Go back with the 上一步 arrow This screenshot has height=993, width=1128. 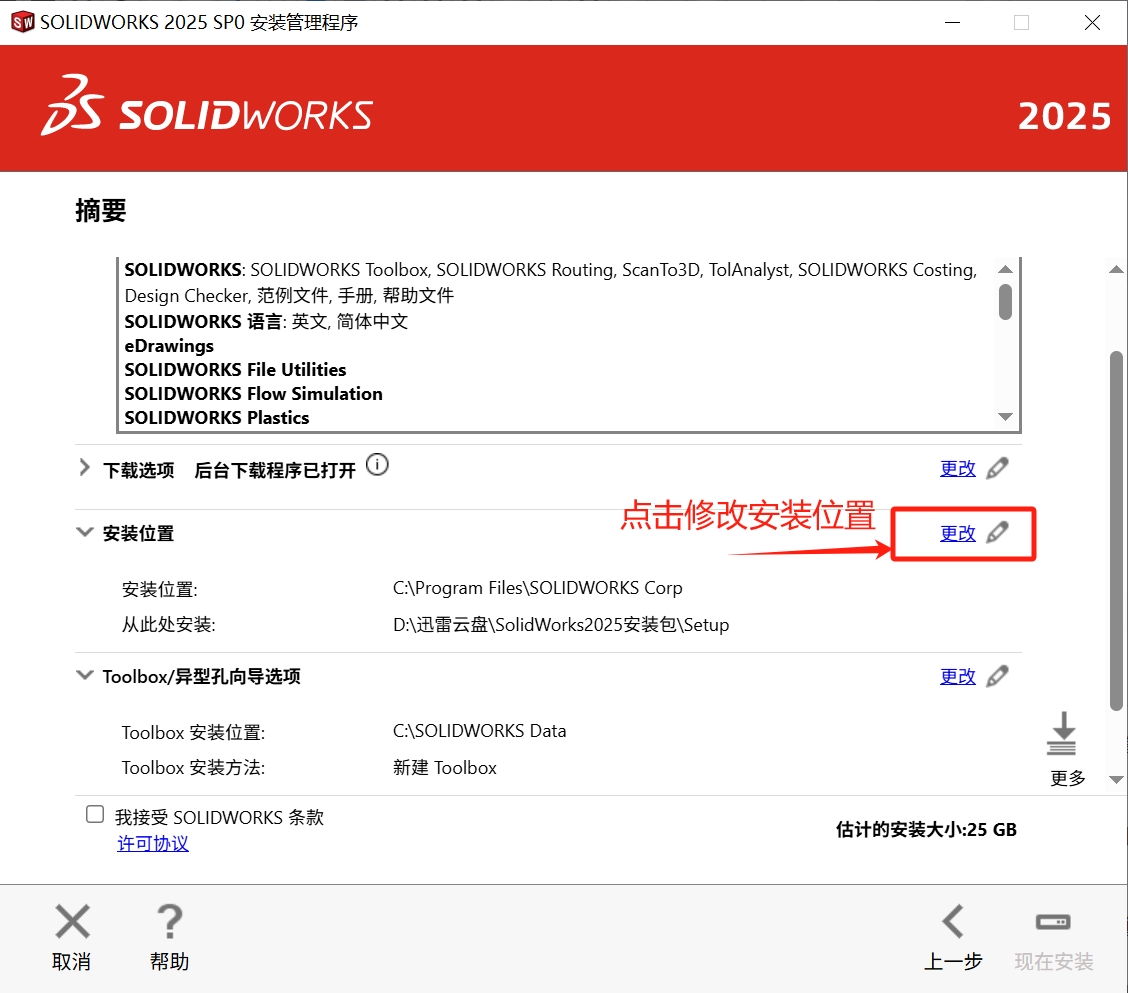(953, 922)
